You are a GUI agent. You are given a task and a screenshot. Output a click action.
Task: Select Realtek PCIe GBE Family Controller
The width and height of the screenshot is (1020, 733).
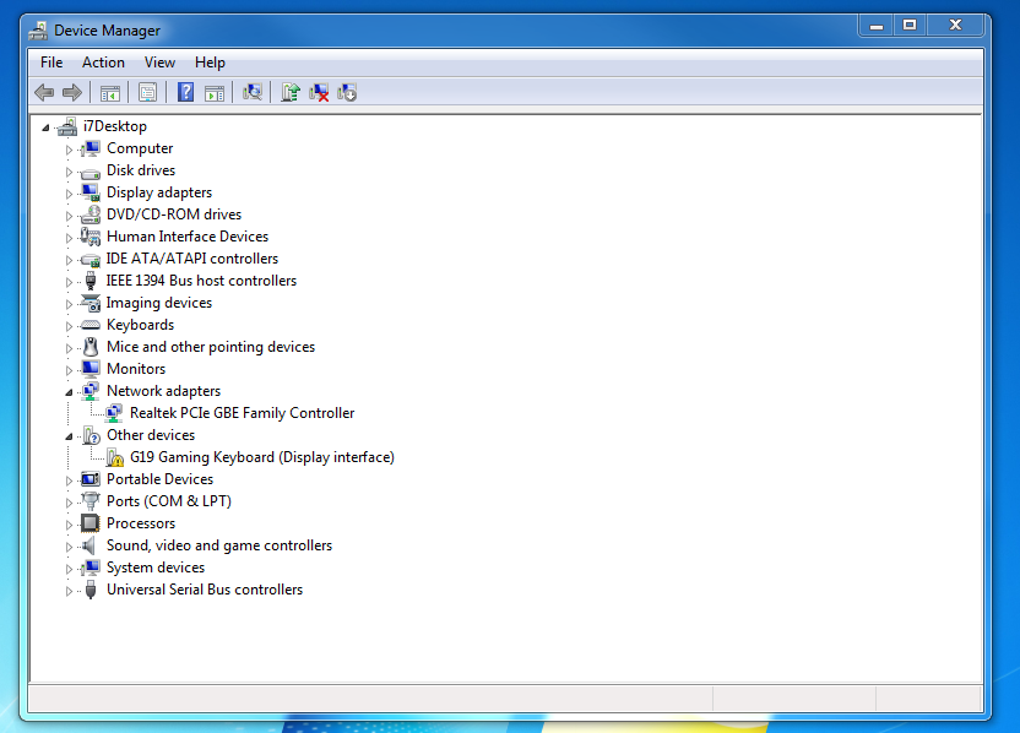point(242,413)
